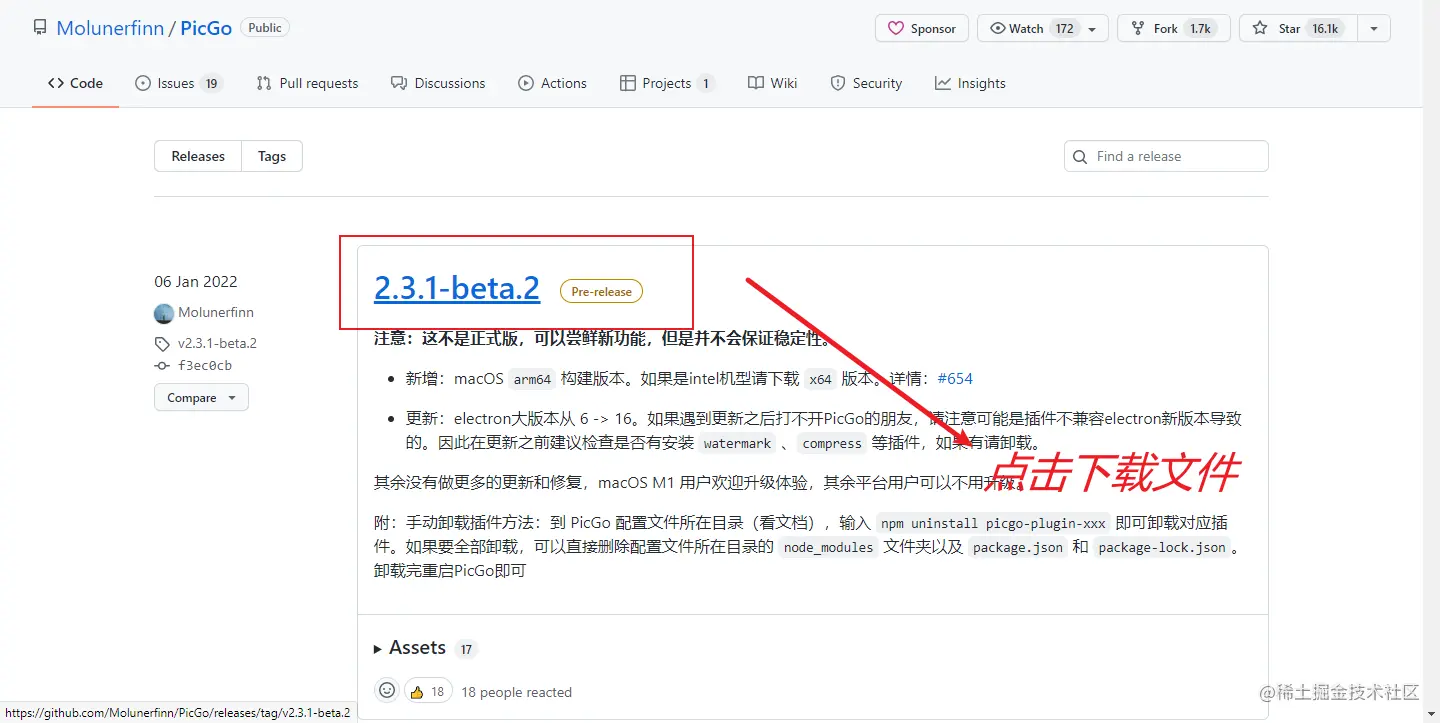Click the package-lock.json code text

tap(1161, 548)
